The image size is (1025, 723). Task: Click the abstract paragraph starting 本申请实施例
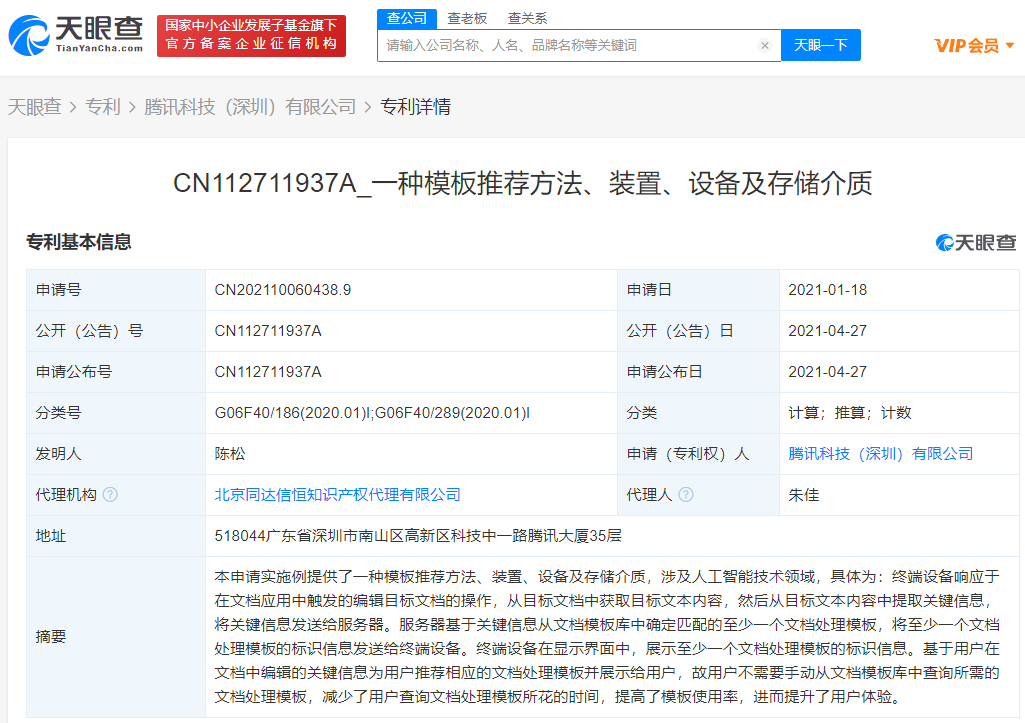click(607, 637)
